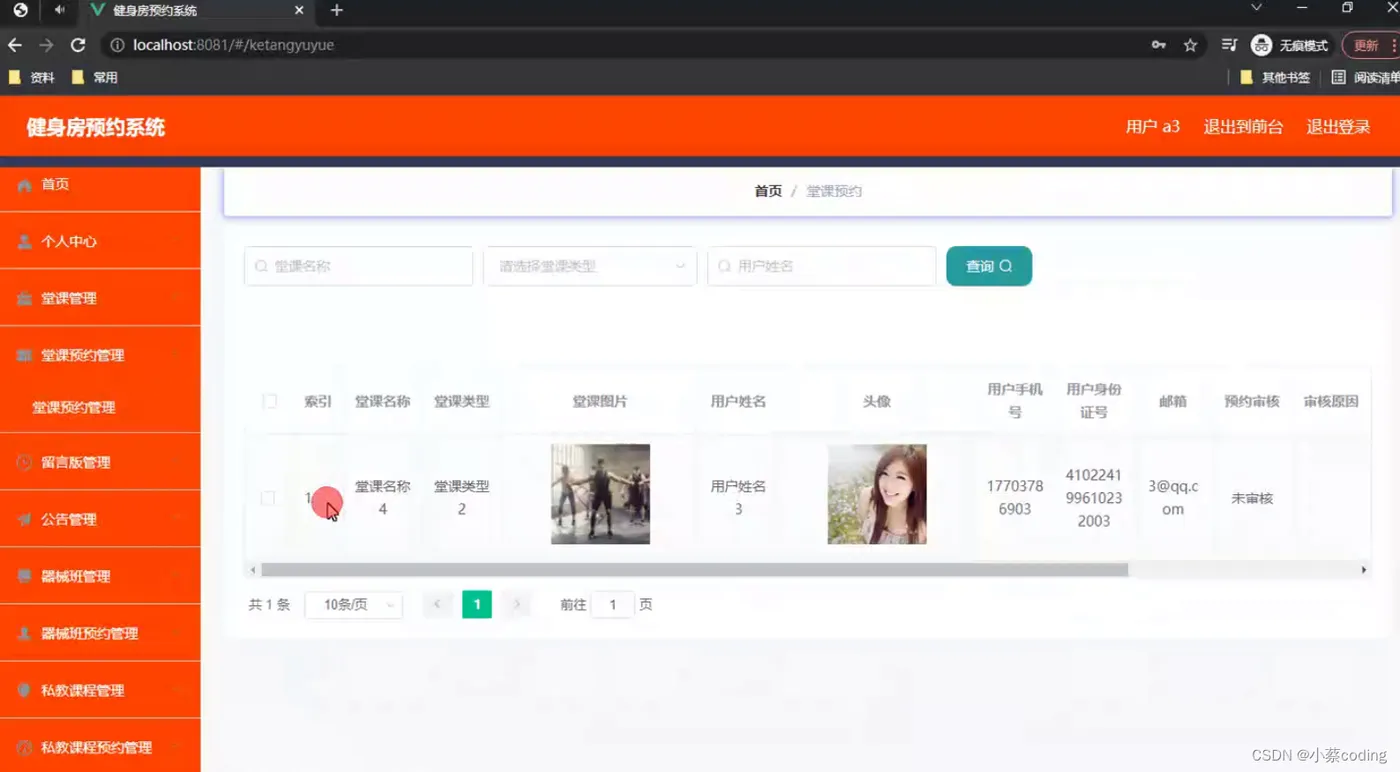Click the person icon beside 个人中心
1400x772 pixels.
coord(25,242)
